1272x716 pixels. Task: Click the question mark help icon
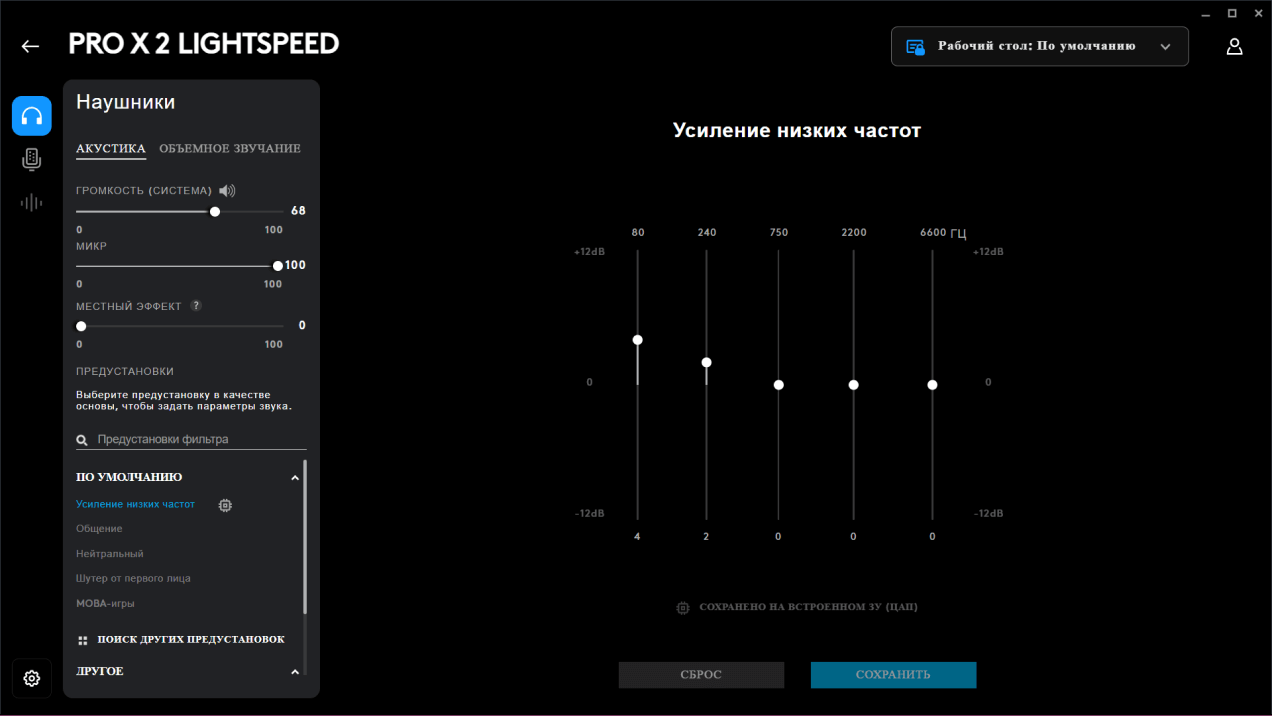coord(196,306)
